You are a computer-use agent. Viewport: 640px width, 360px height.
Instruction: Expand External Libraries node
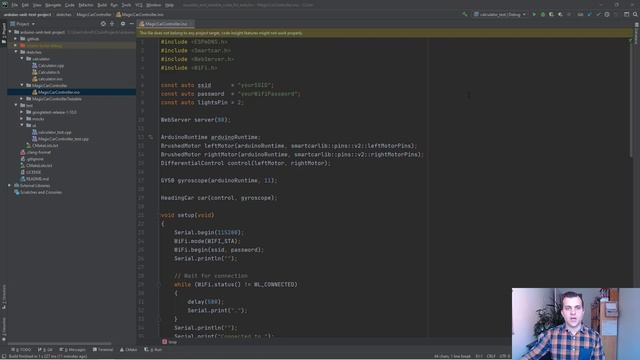click(x=10, y=185)
